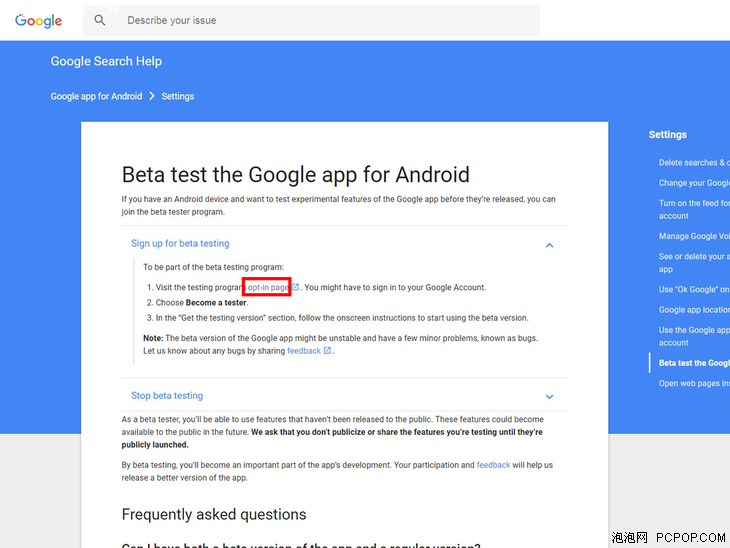Open Use "Ok Google" sidebar item

pyautogui.click(x=694, y=289)
